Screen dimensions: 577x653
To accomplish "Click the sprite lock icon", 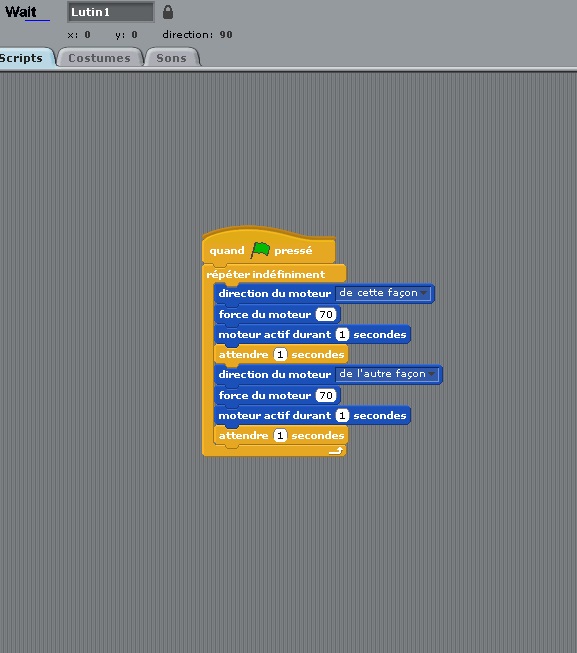I will pyautogui.click(x=168, y=12).
